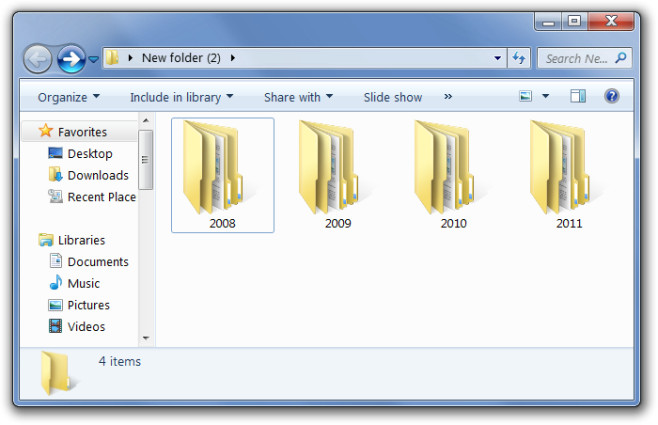
Task: Expand the arrow after New folder (2)
Action: [x=233, y=58]
